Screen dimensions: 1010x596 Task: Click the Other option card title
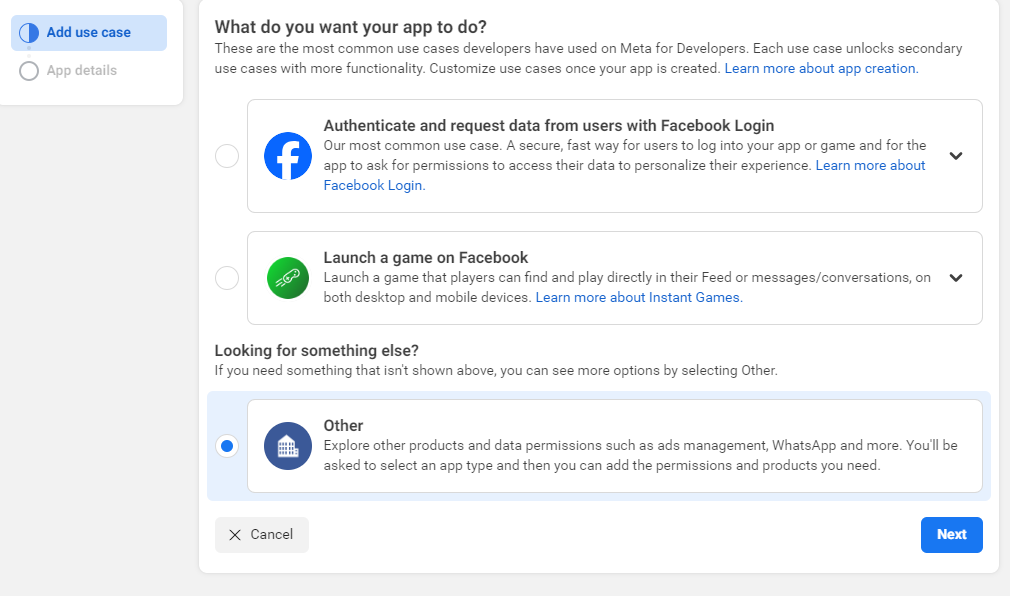pyautogui.click(x=343, y=426)
